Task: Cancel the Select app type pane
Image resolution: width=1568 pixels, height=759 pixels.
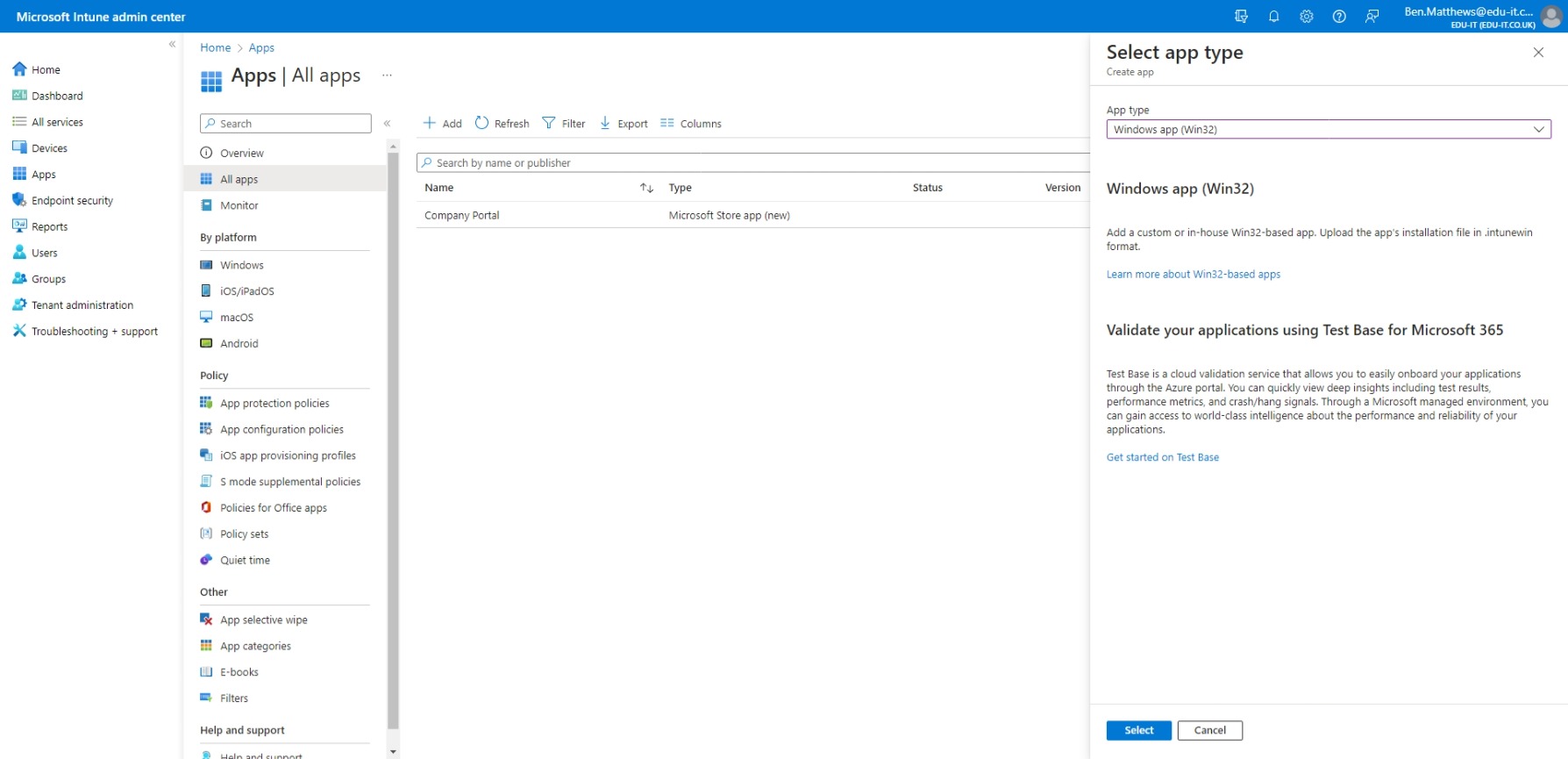Action: coord(1210,730)
